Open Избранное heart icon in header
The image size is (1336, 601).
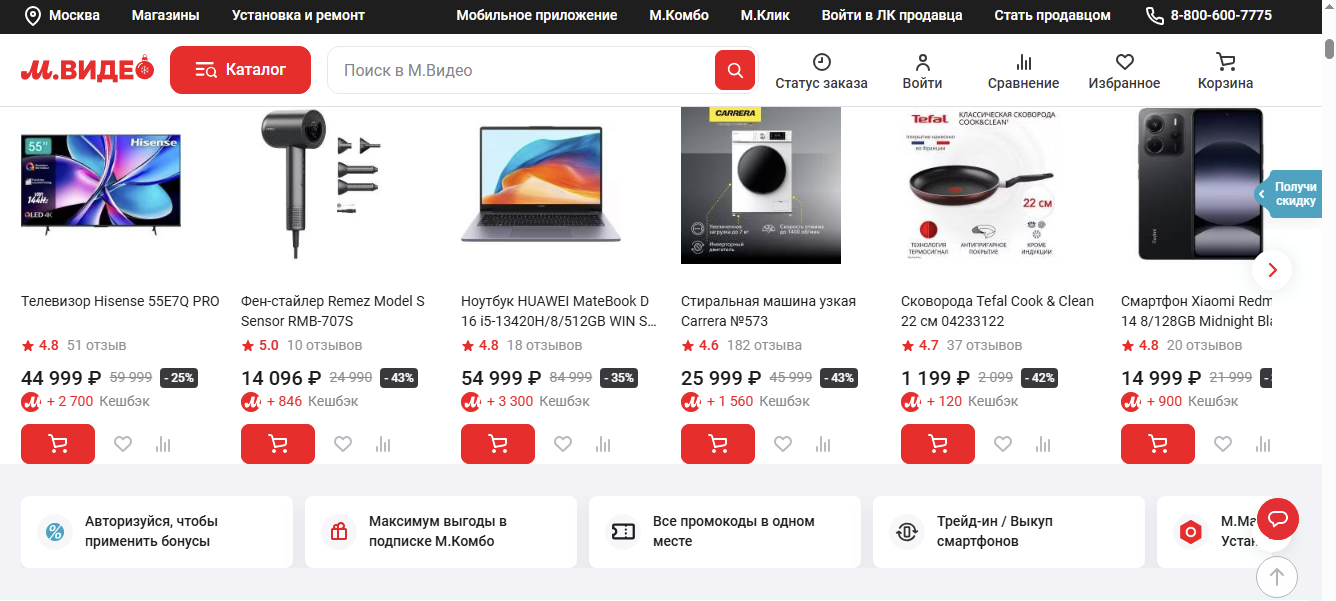(1124, 62)
